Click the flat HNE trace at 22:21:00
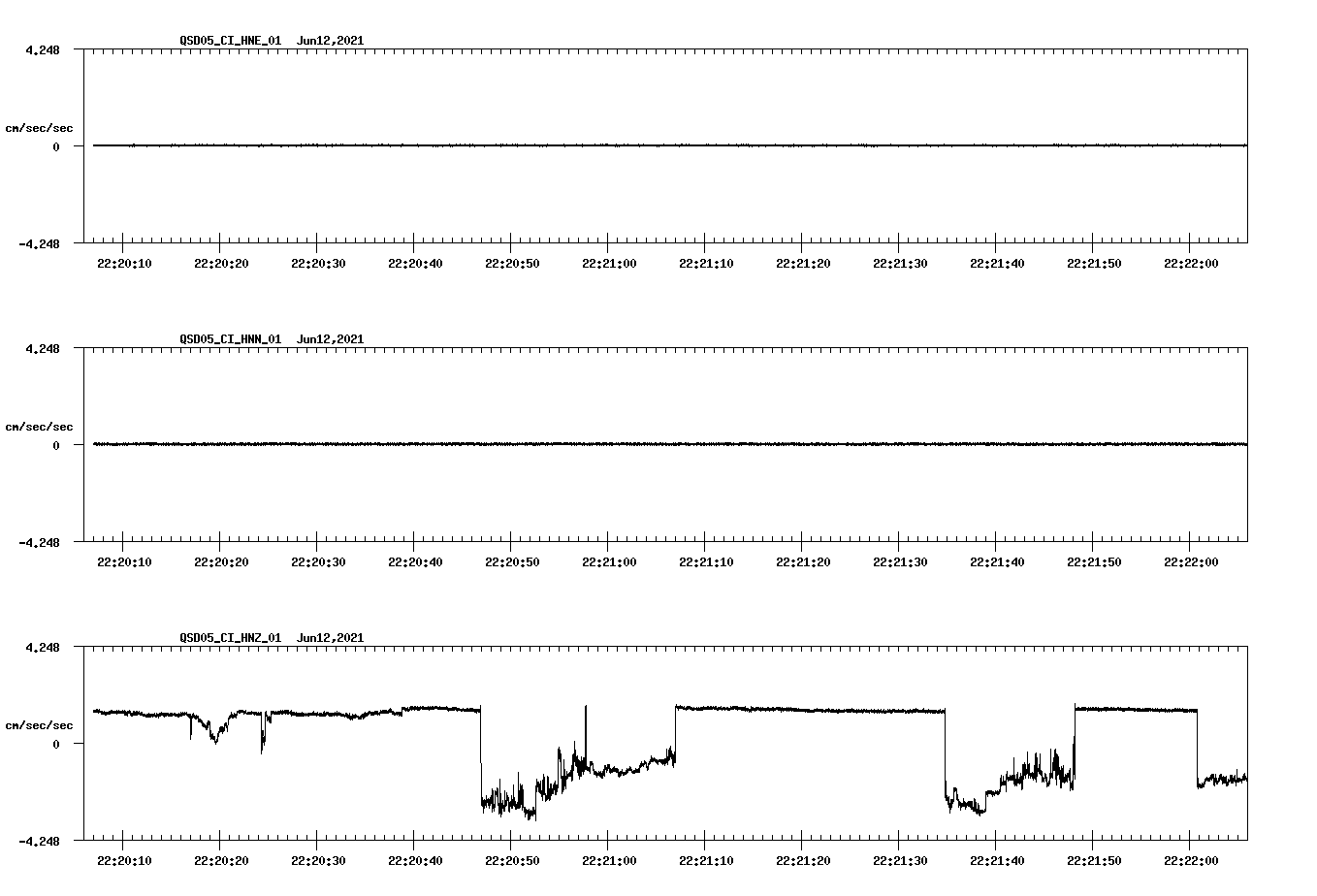Image resolution: width=1317 pixels, height=896 pixels. point(608,145)
